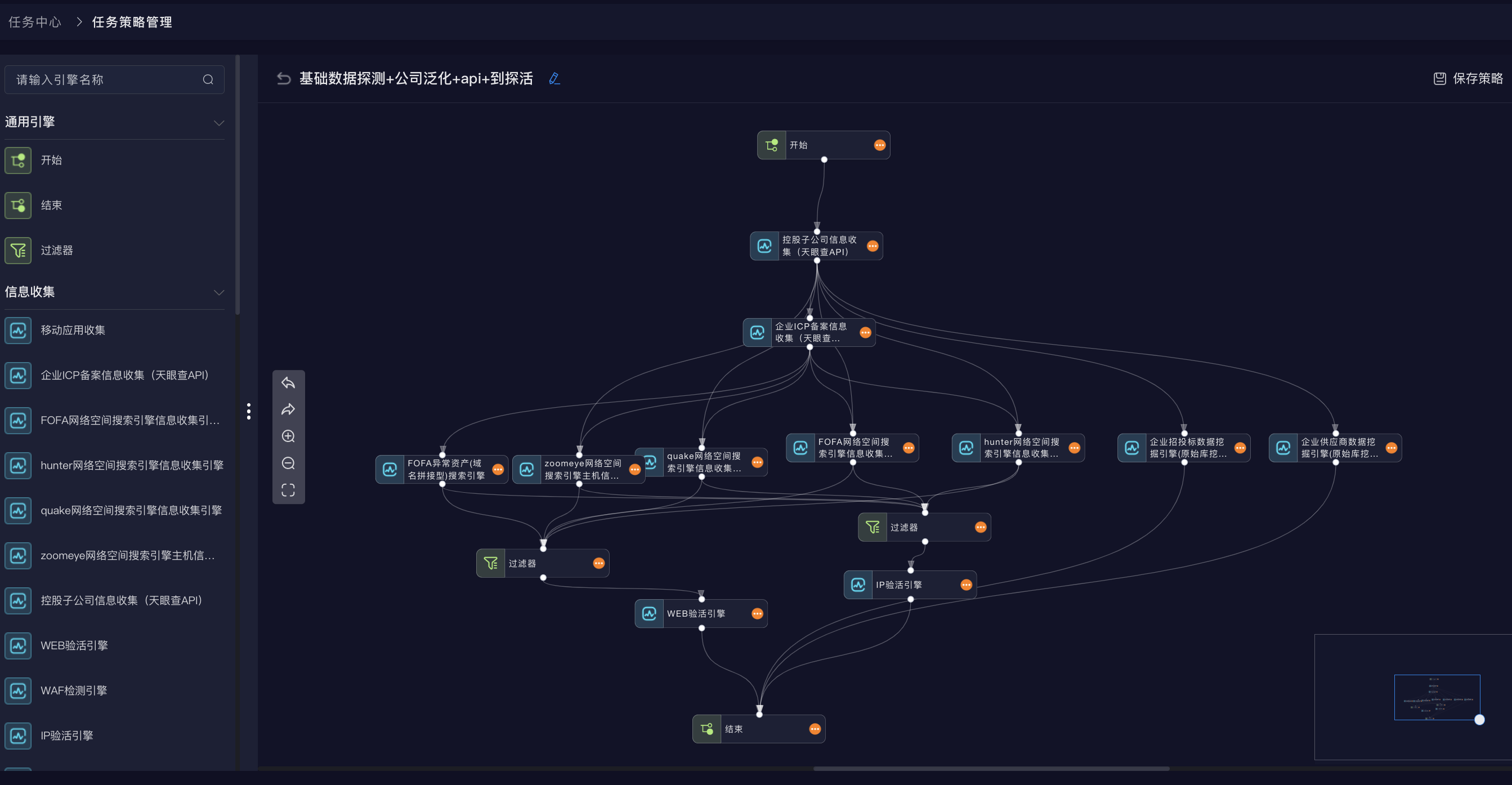Select the WEB验活引擎 node on canvas
The image size is (1512, 785).
[701, 614]
